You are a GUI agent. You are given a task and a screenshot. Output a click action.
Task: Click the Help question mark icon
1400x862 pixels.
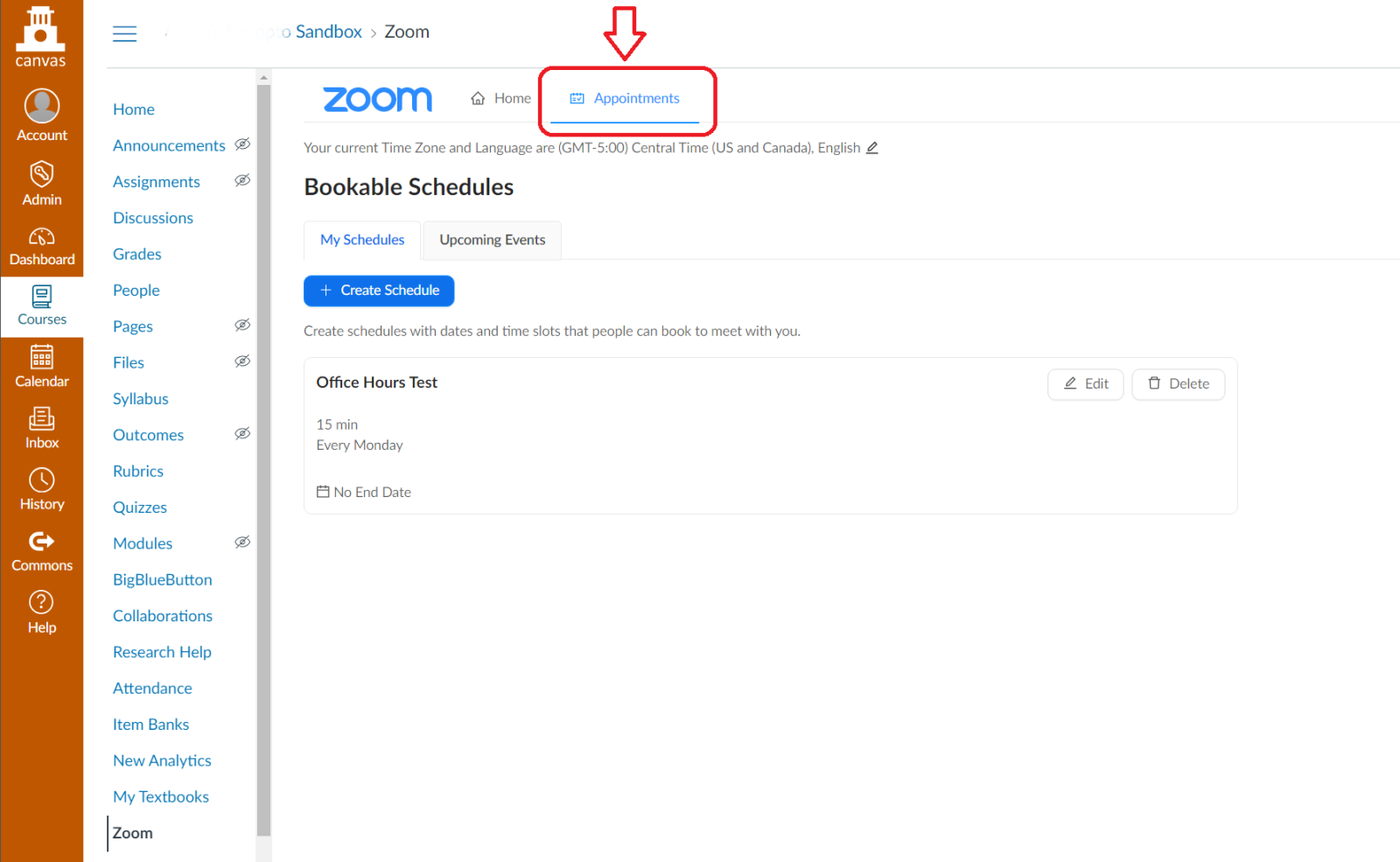tap(42, 603)
